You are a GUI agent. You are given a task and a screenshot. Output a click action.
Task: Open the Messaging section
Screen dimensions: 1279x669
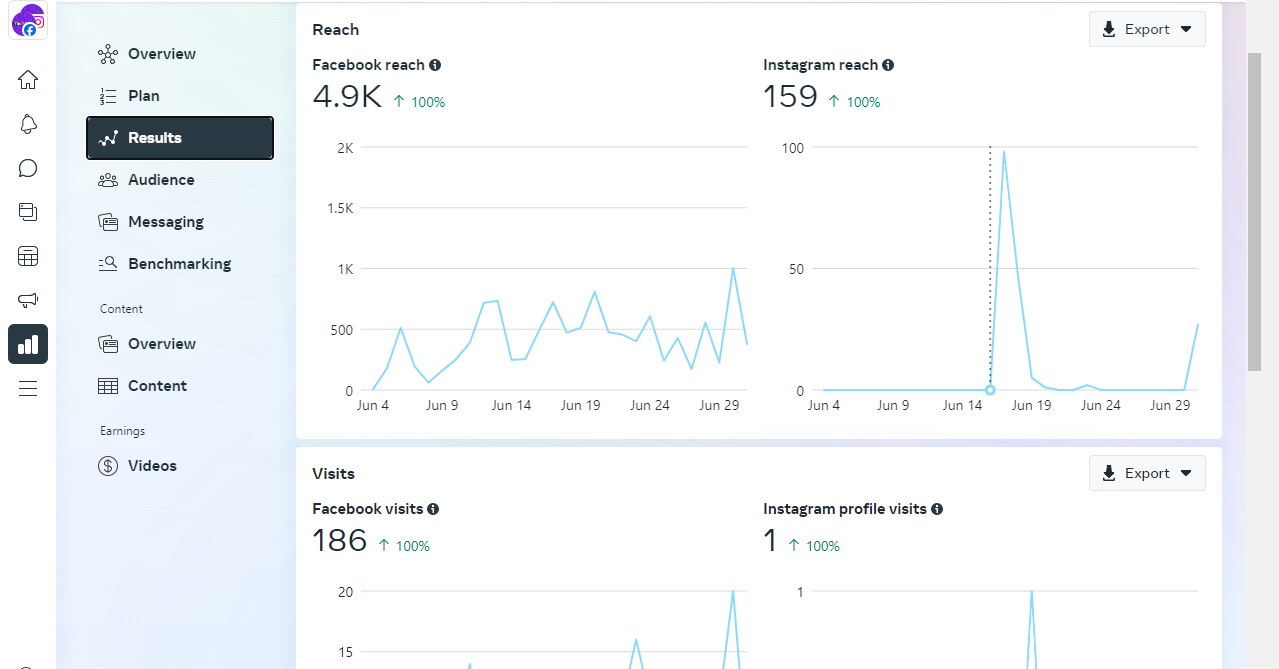point(180,222)
